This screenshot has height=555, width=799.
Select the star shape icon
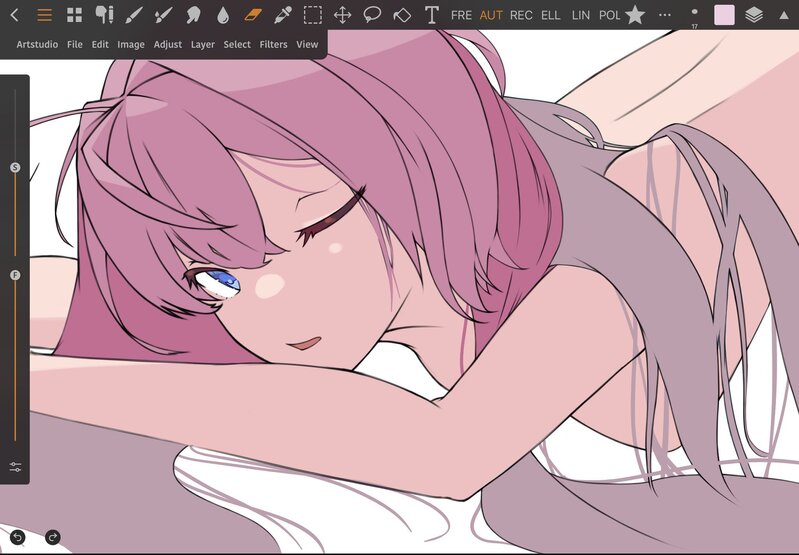pyautogui.click(x=635, y=15)
